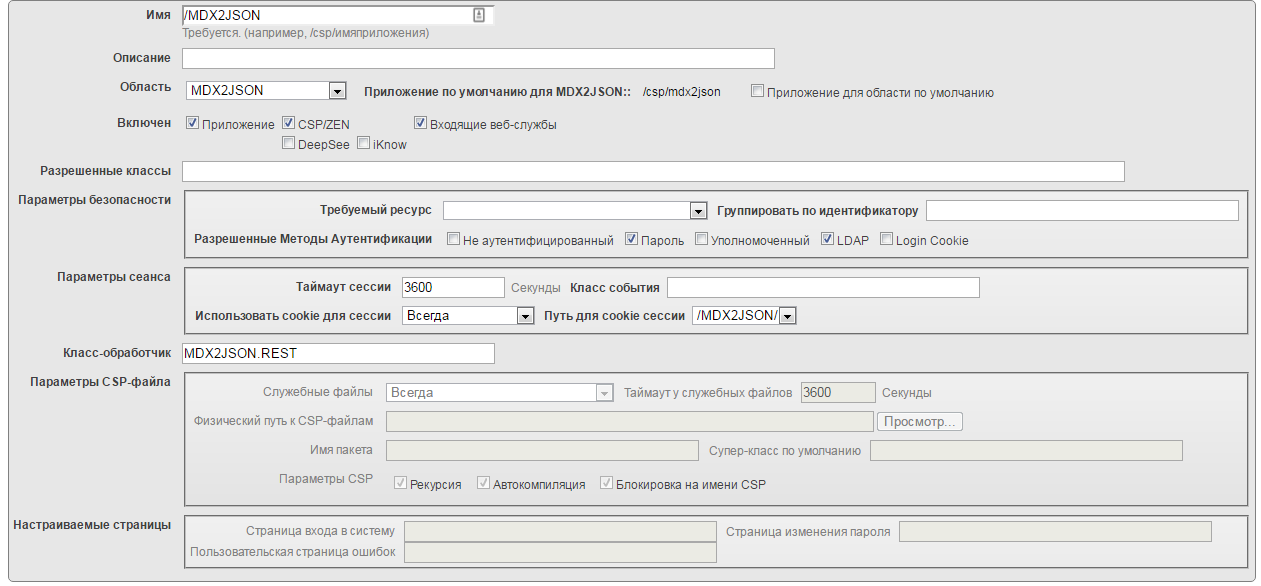Expand the Требуемый ресурс dropdown

(699, 211)
